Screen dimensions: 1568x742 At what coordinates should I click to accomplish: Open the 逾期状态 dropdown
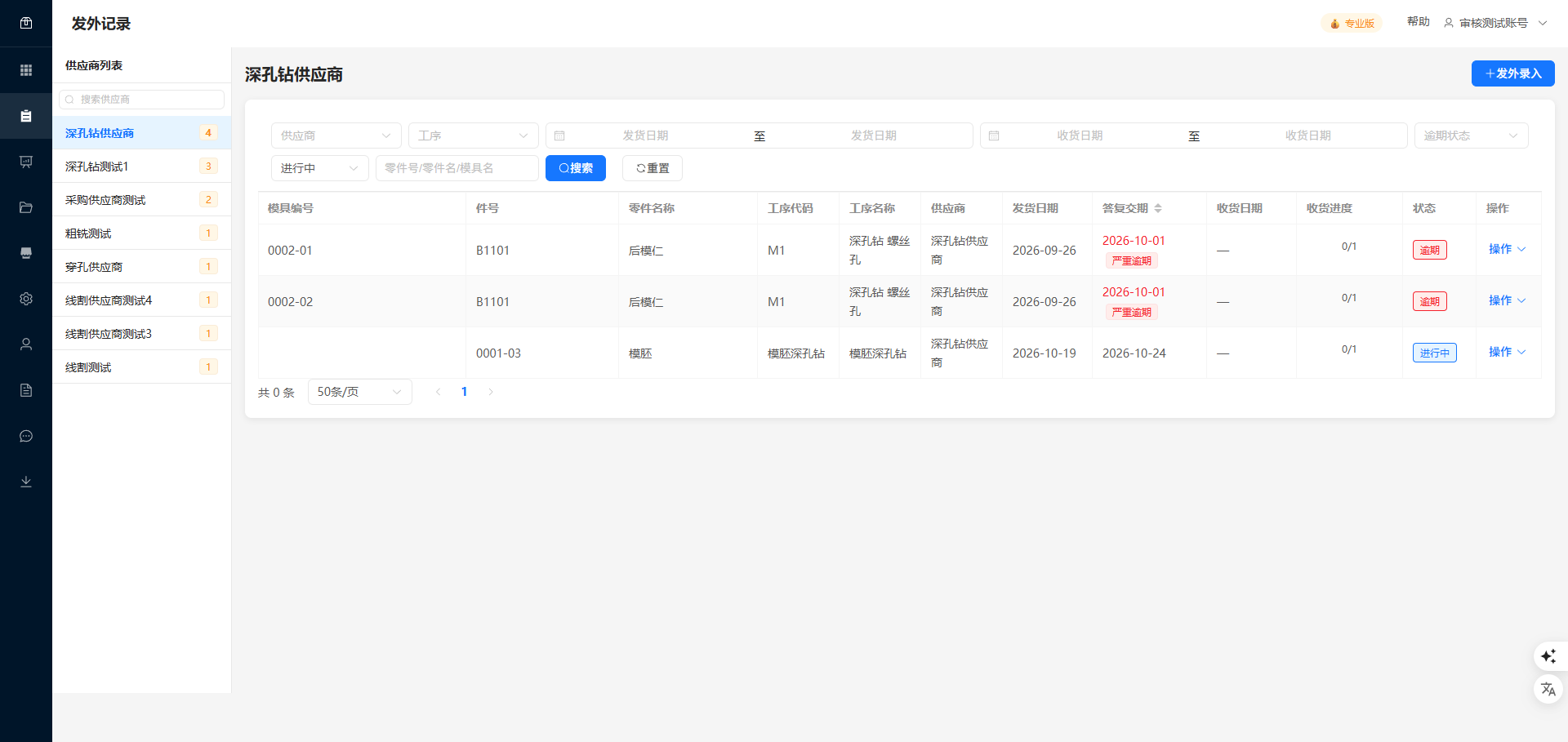coord(1472,136)
